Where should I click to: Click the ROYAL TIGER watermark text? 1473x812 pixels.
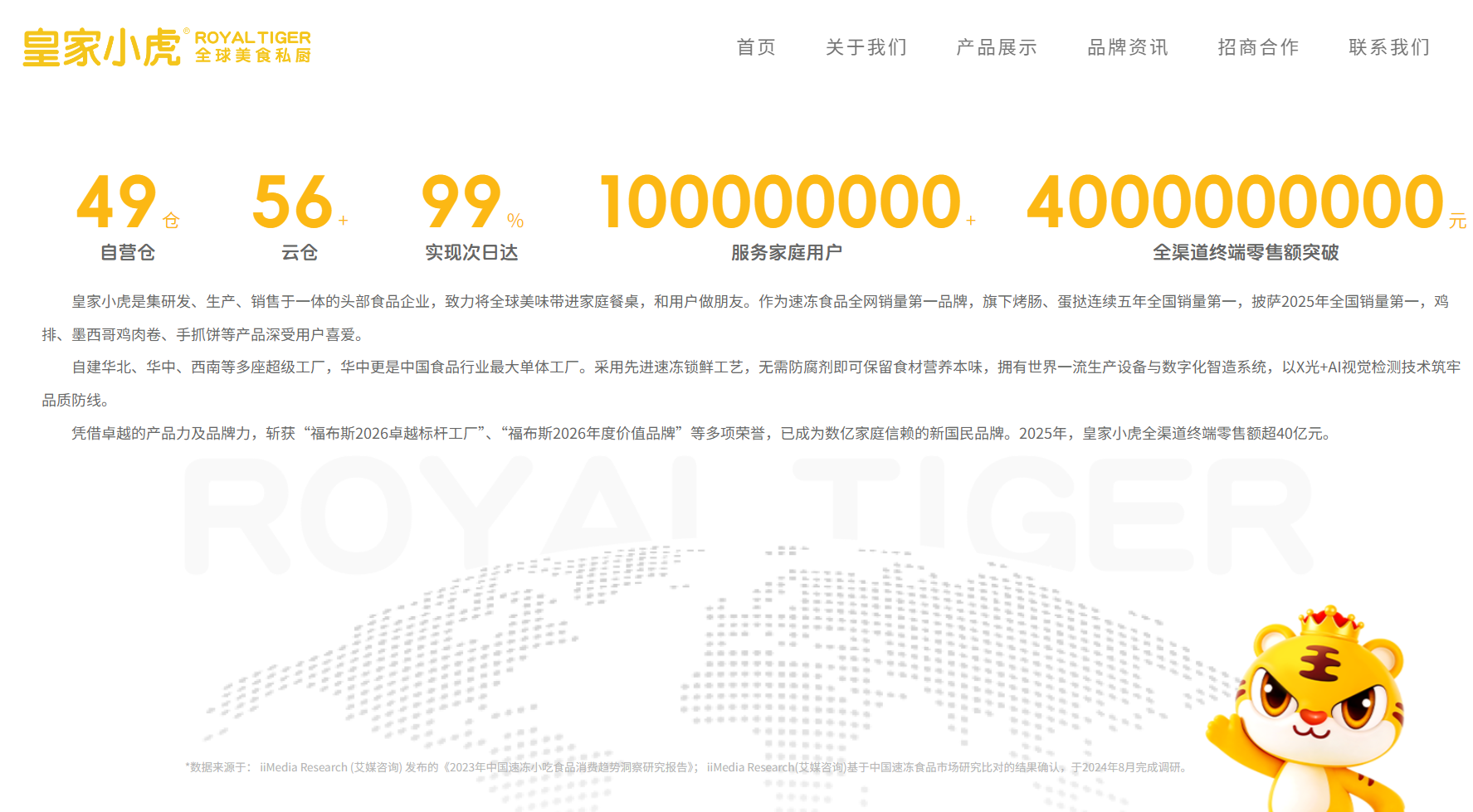(x=749, y=514)
